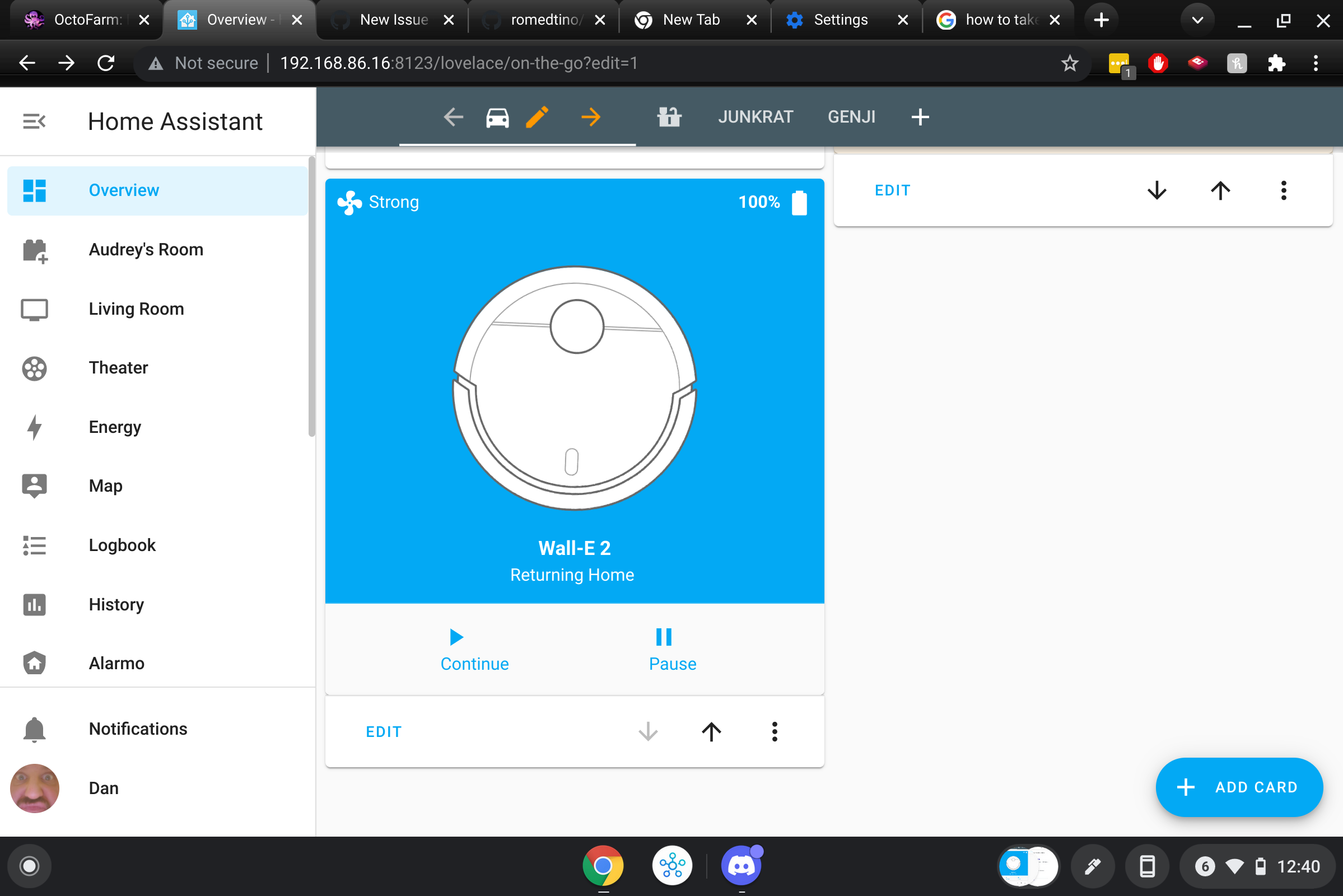Switch to the GENJI view tab
Image resolution: width=1343 pixels, height=896 pixels.
(851, 116)
